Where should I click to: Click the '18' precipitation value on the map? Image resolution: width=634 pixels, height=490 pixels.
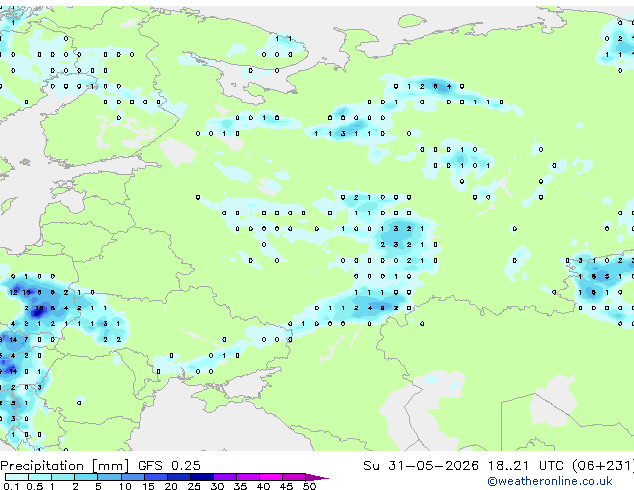(x=39, y=308)
